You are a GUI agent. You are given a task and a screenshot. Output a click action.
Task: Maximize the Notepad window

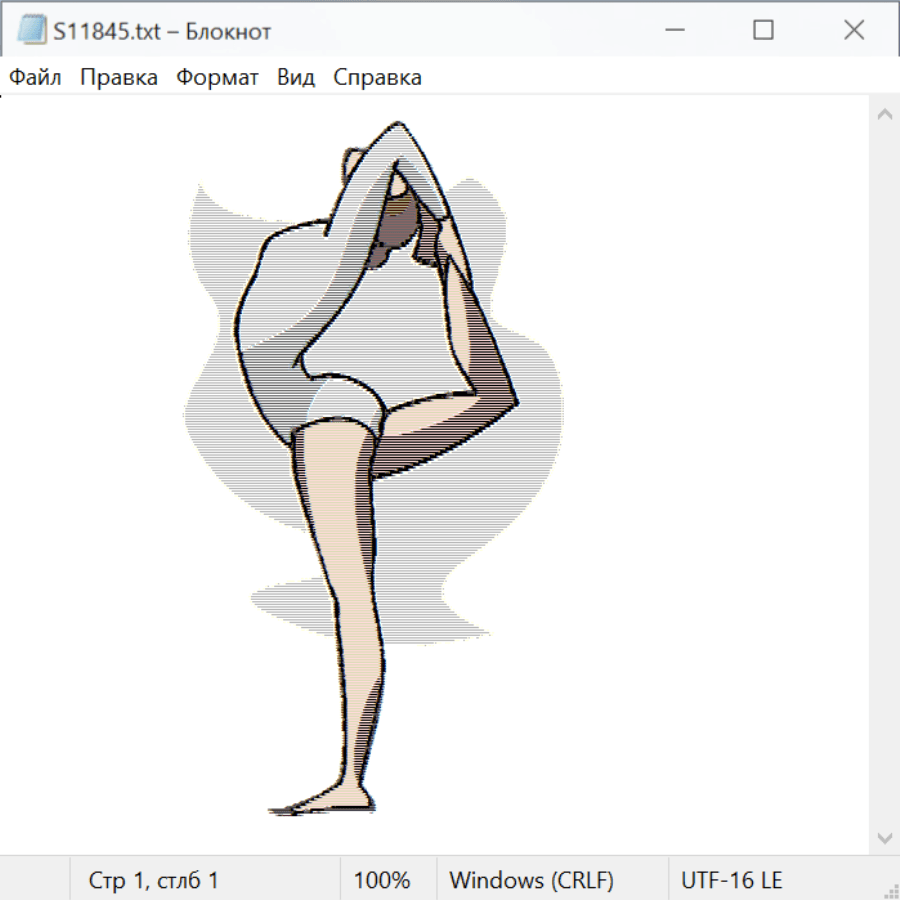coord(763,31)
